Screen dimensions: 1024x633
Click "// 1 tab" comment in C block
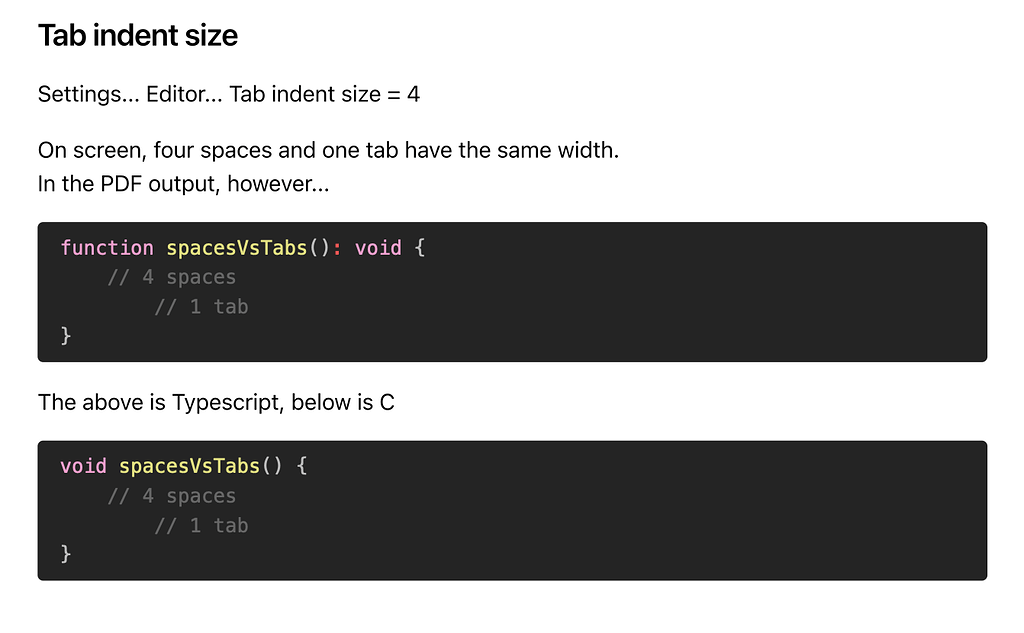pyautogui.click(x=201, y=526)
